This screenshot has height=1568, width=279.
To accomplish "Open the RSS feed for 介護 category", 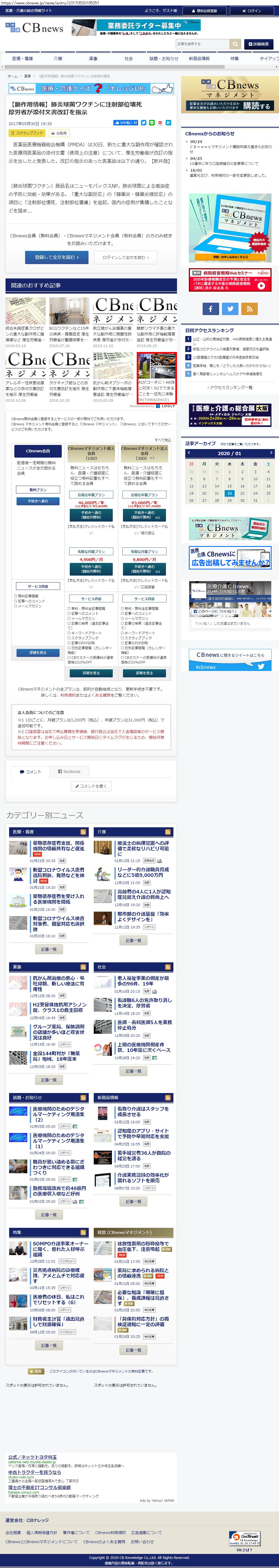I will (168, 831).
